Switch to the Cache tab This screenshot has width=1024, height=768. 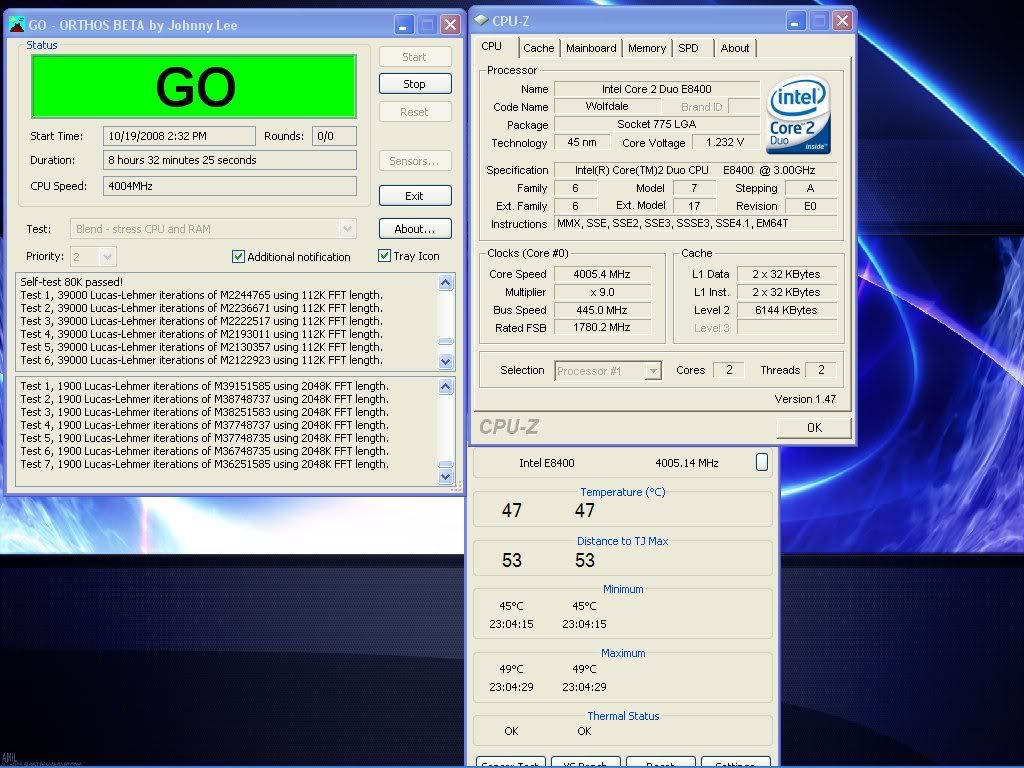[538, 48]
